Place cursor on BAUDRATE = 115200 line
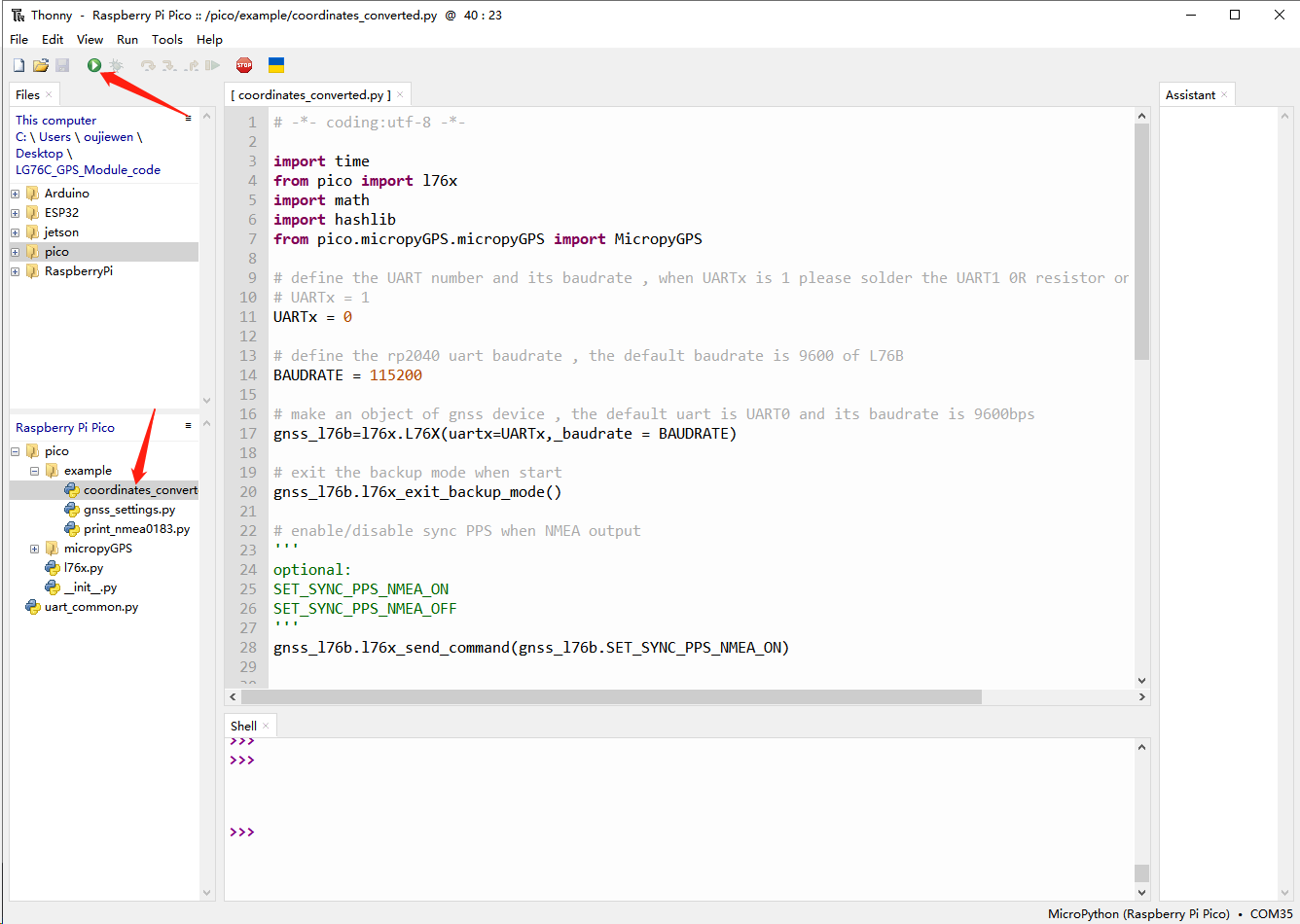1300x924 pixels. pos(347,375)
